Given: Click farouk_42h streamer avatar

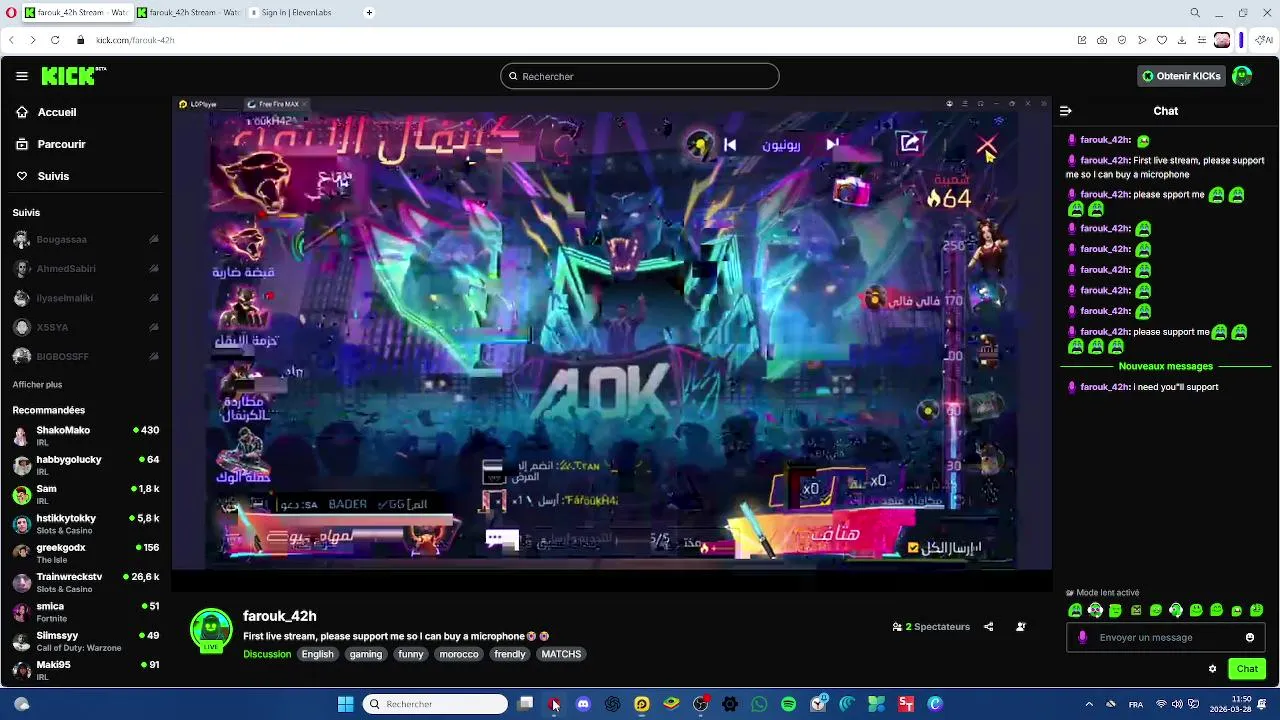Looking at the screenshot, I should coord(211,630).
